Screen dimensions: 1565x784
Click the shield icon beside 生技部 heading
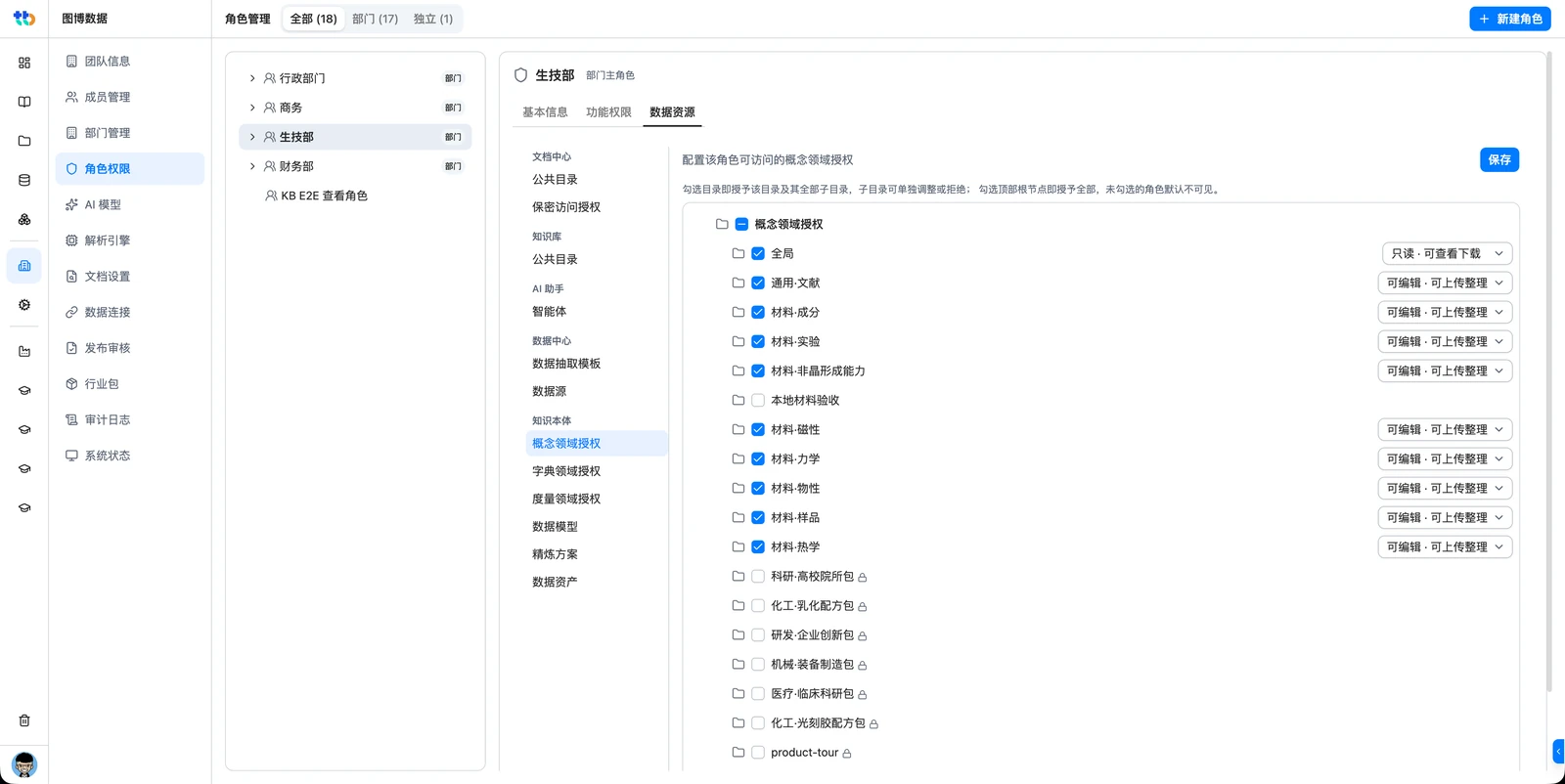tap(520, 75)
